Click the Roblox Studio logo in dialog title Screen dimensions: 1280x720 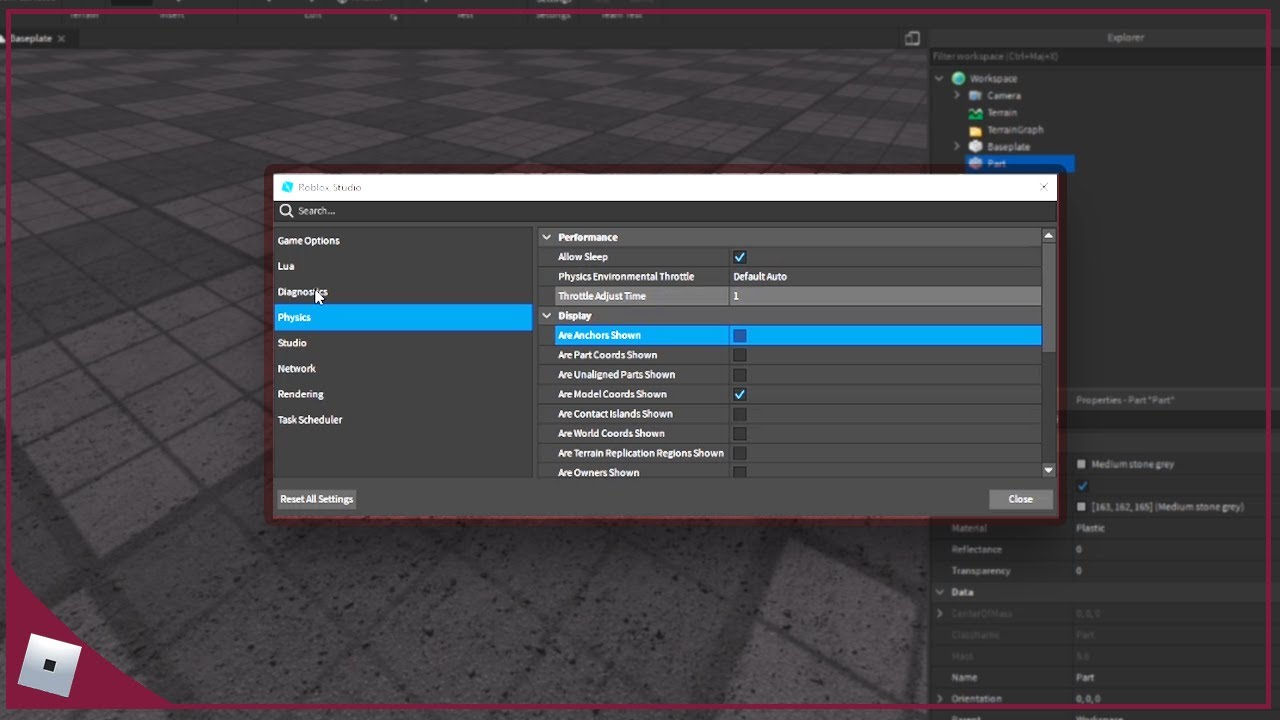288,187
